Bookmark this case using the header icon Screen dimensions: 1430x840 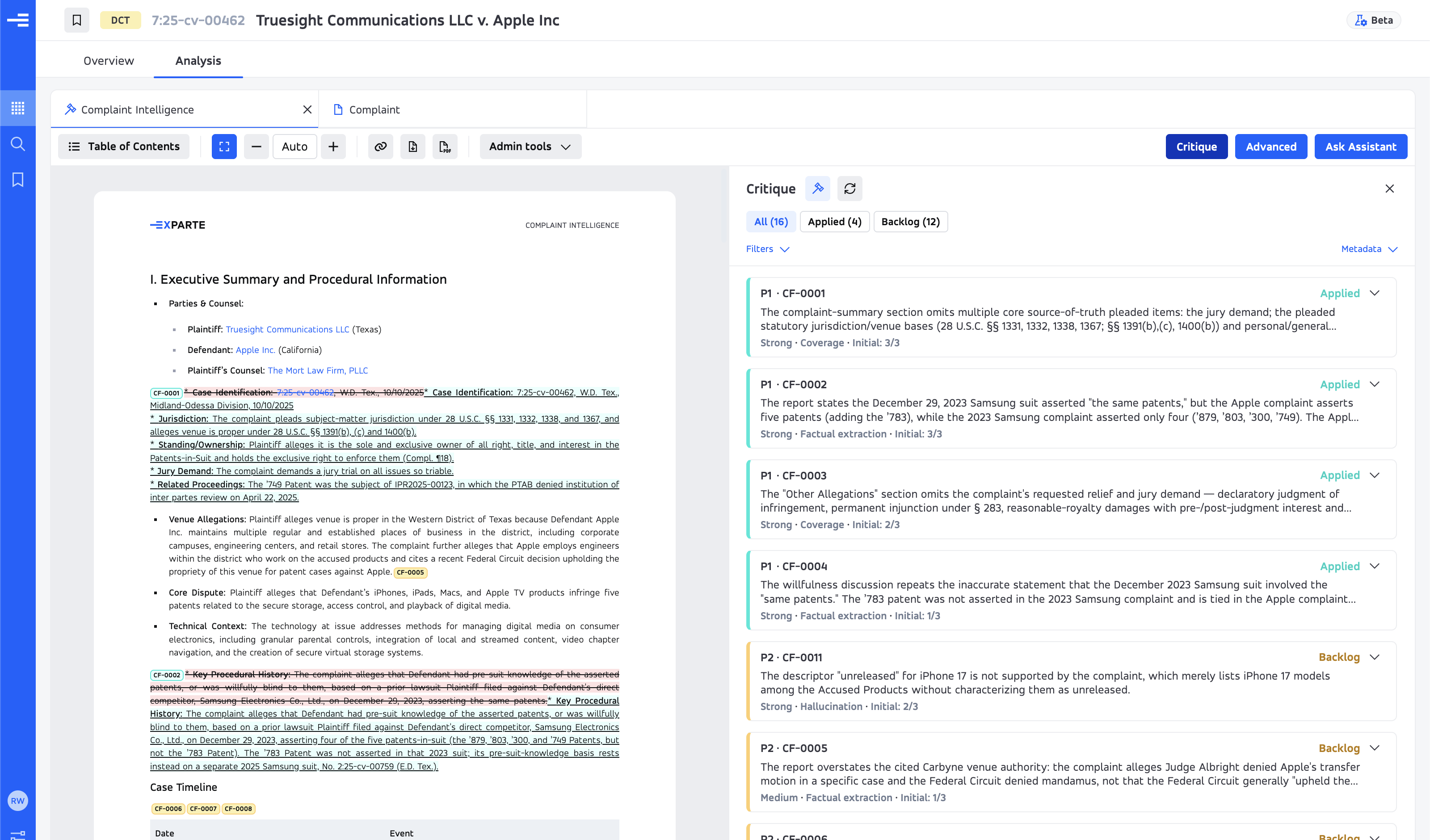[76, 21]
